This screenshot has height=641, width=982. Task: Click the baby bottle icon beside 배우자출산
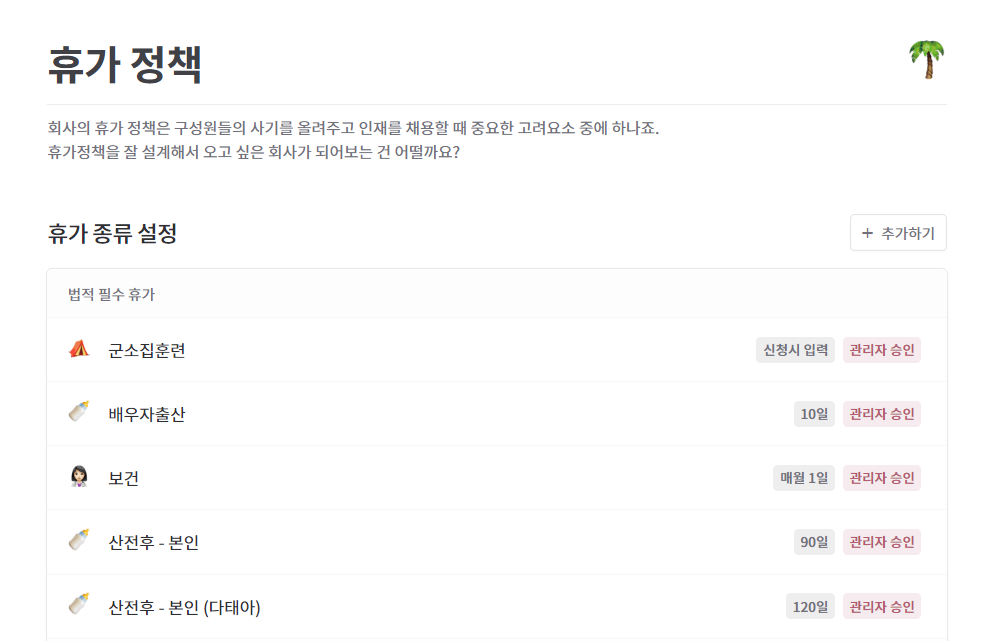click(x=79, y=412)
